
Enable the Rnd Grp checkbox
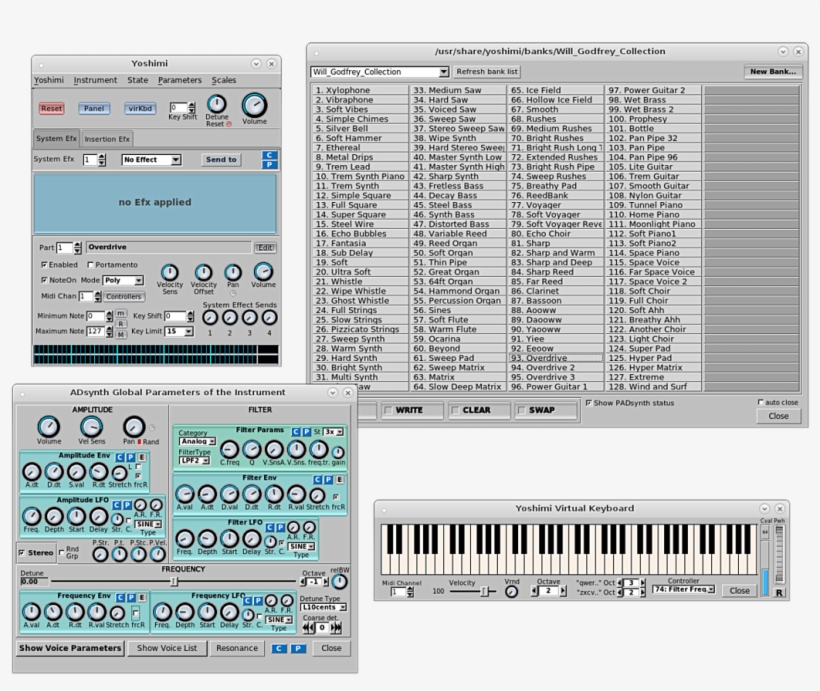(x=62, y=552)
